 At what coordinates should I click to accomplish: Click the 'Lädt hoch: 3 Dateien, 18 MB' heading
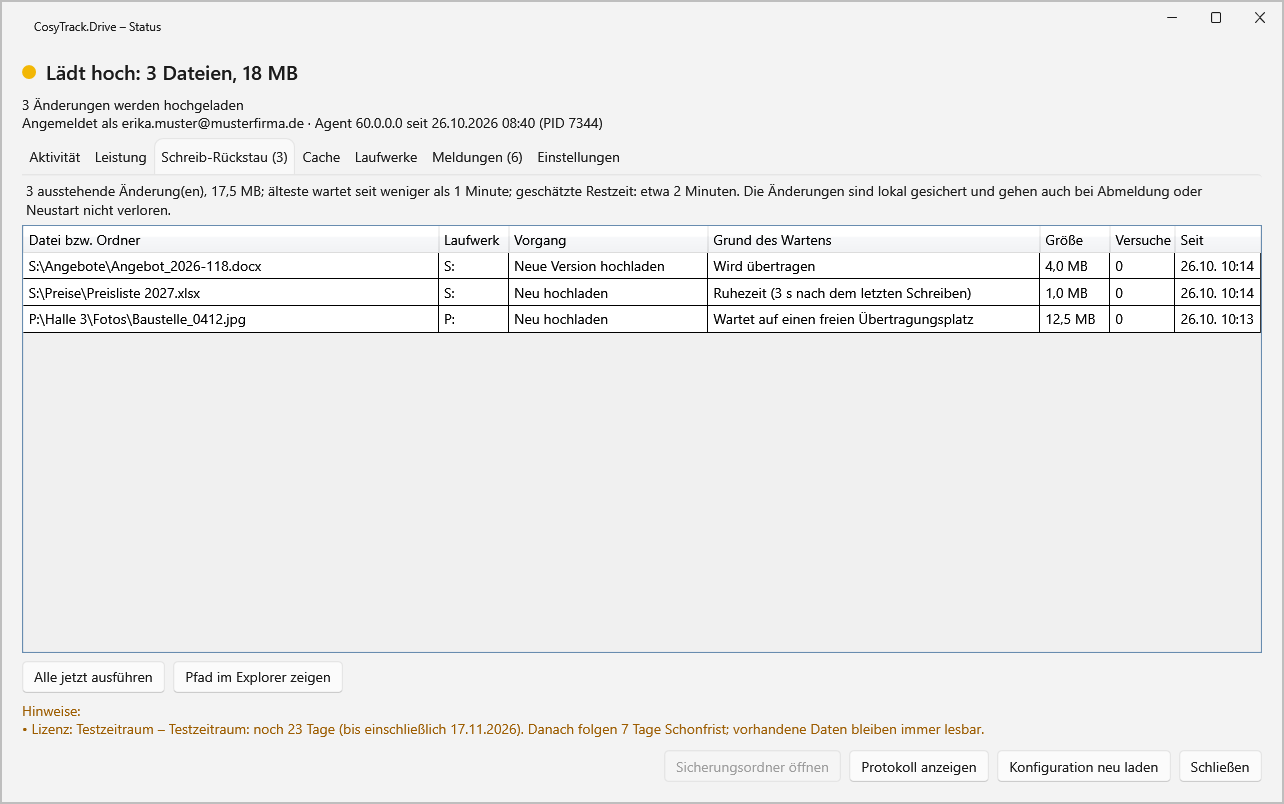click(172, 73)
